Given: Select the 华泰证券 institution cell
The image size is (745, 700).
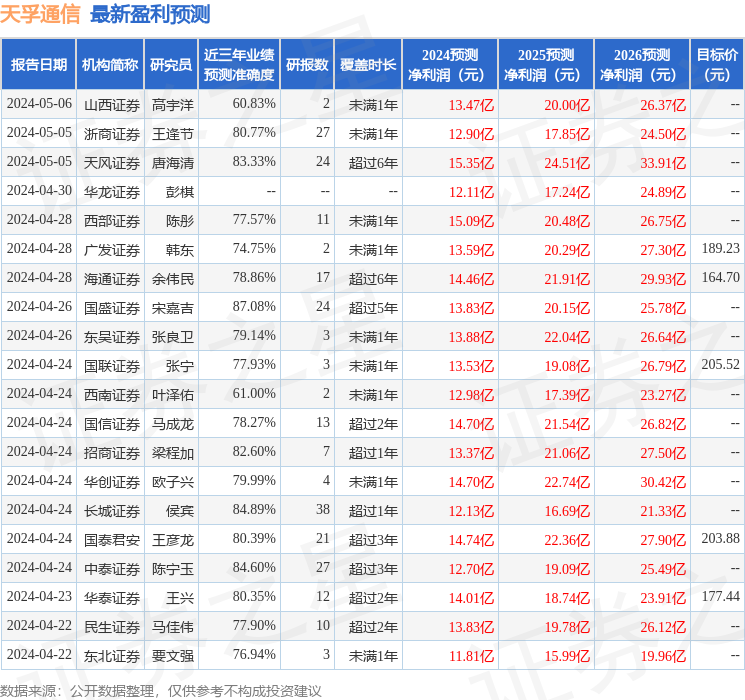Looking at the screenshot, I should (112, 598).
